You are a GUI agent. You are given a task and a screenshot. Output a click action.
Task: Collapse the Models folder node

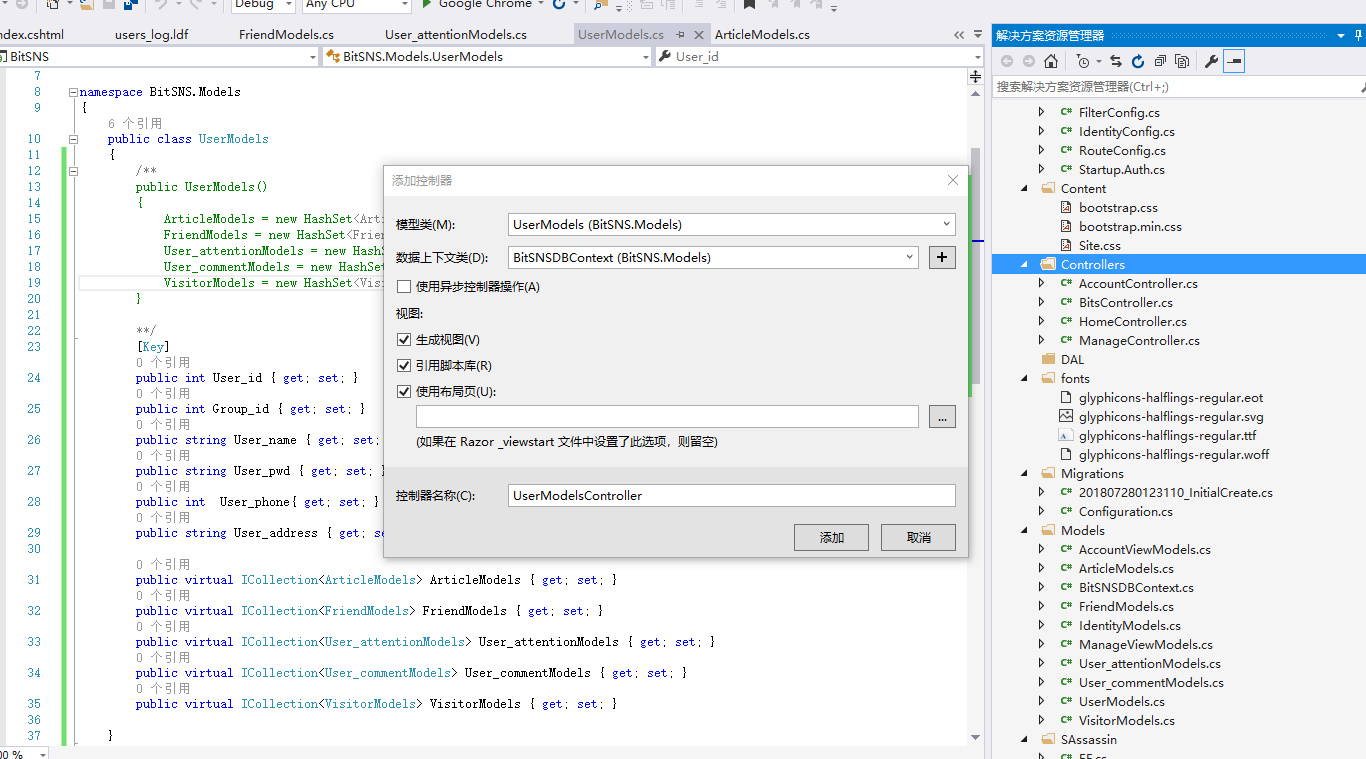(1024, 530)
